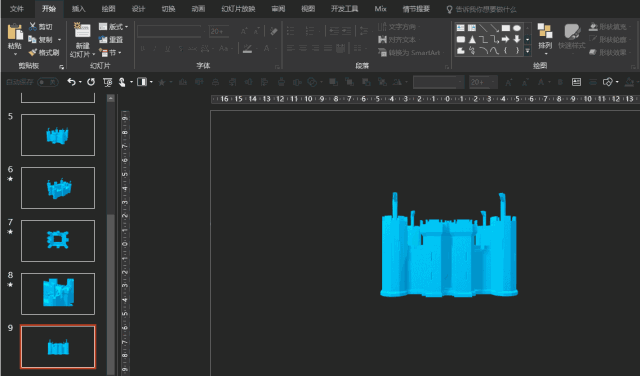Select the Arrow line shape
Image resolution: width=640 pixels, height=376 pixels.
(x=494, y=28)
